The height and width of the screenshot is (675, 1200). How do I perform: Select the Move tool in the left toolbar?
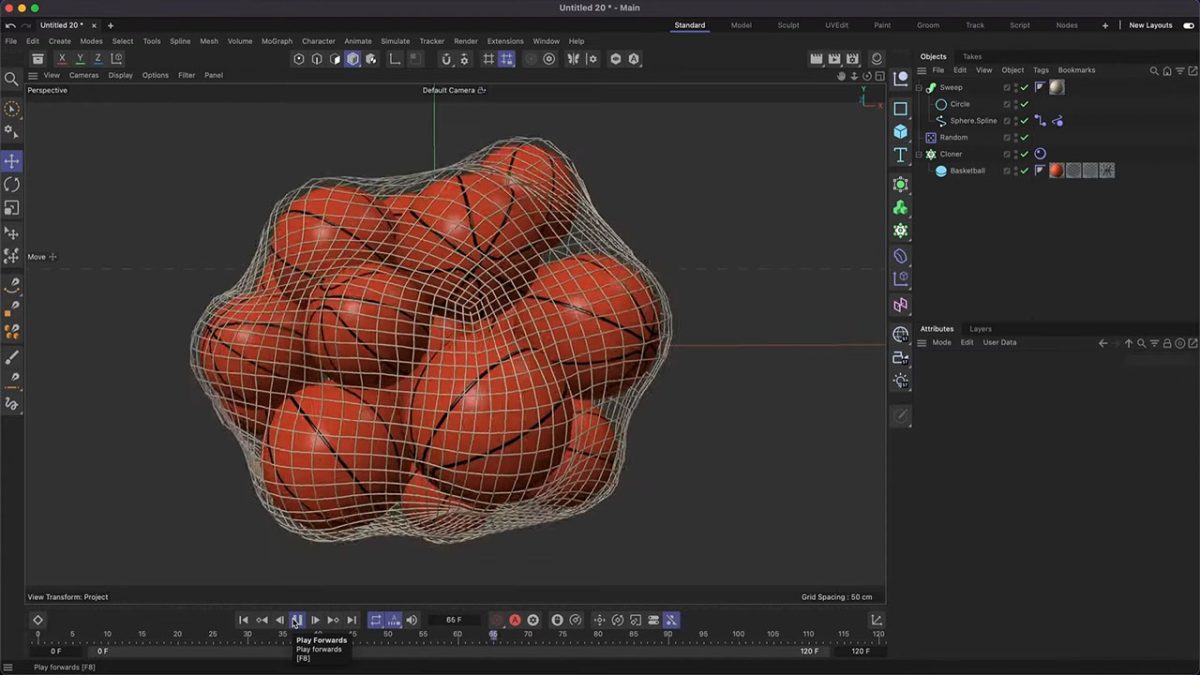(12, 158)
